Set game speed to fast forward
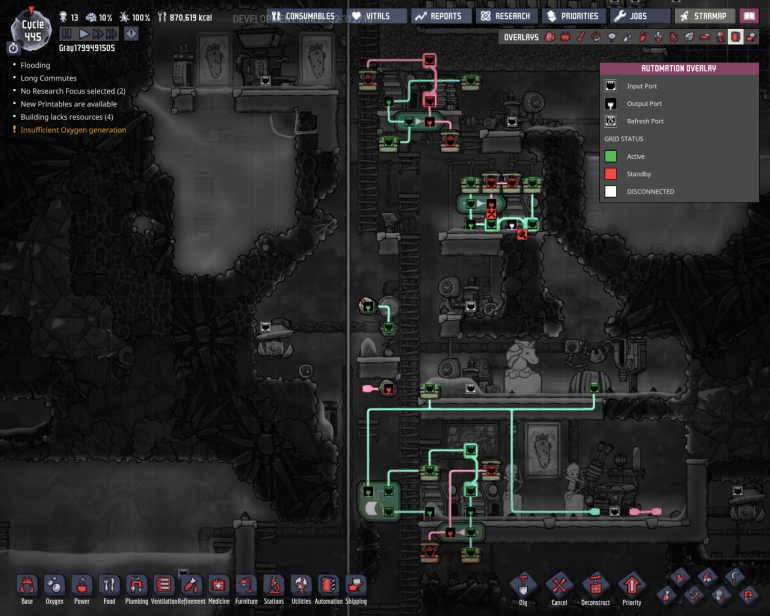Viewport: 770px width, 616px height. [97, 34]
